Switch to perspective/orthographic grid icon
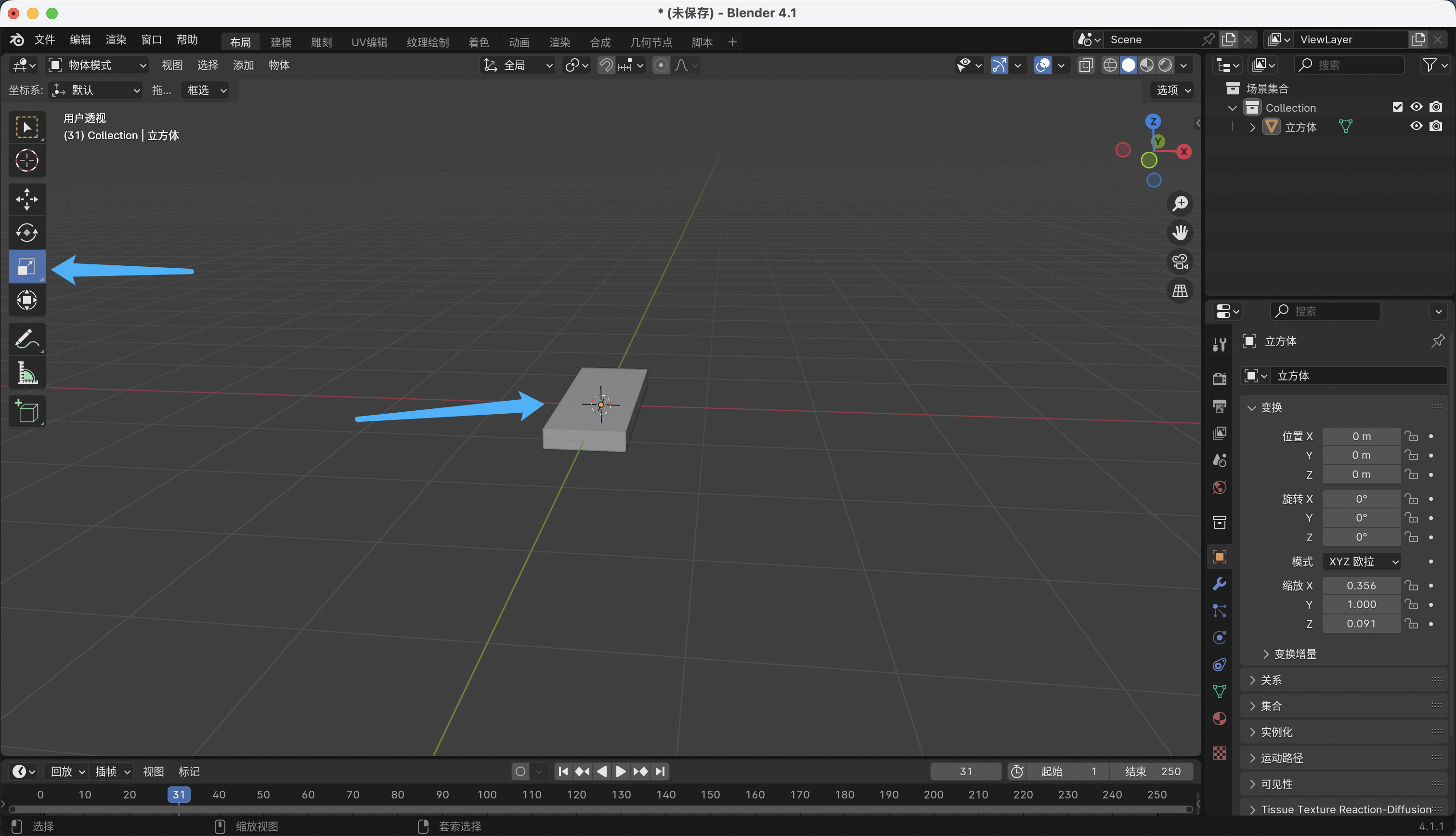 [1180, 291]
